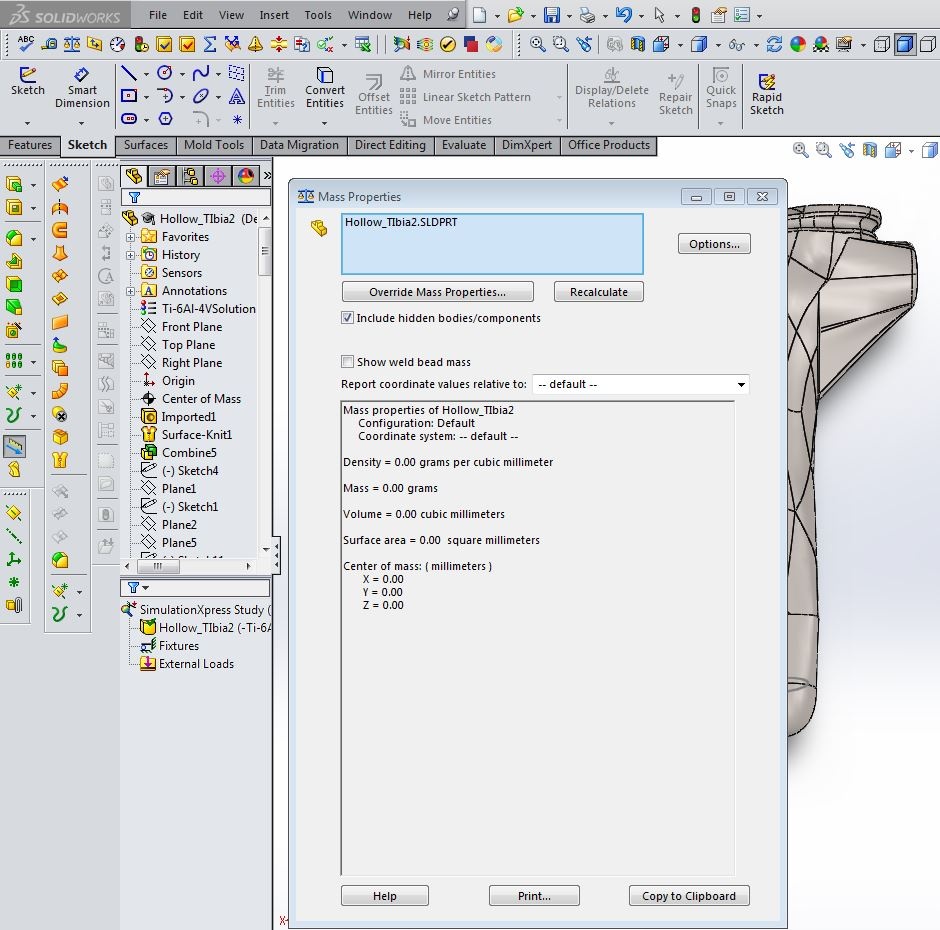This screenshot has width=940, height=930.
Task: Switch to the Features tab
Action: point(30,145)
